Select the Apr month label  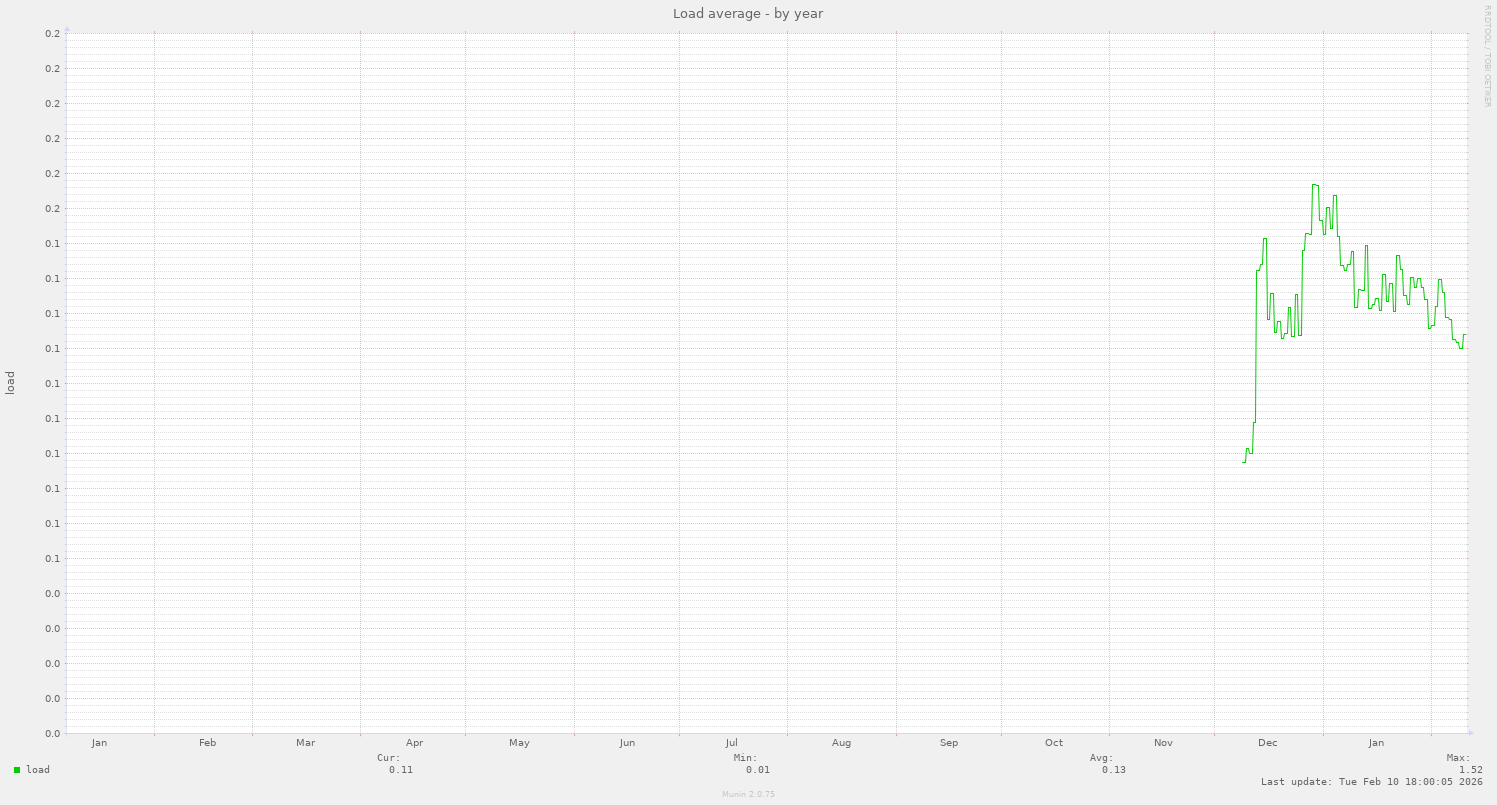(415, 743)
